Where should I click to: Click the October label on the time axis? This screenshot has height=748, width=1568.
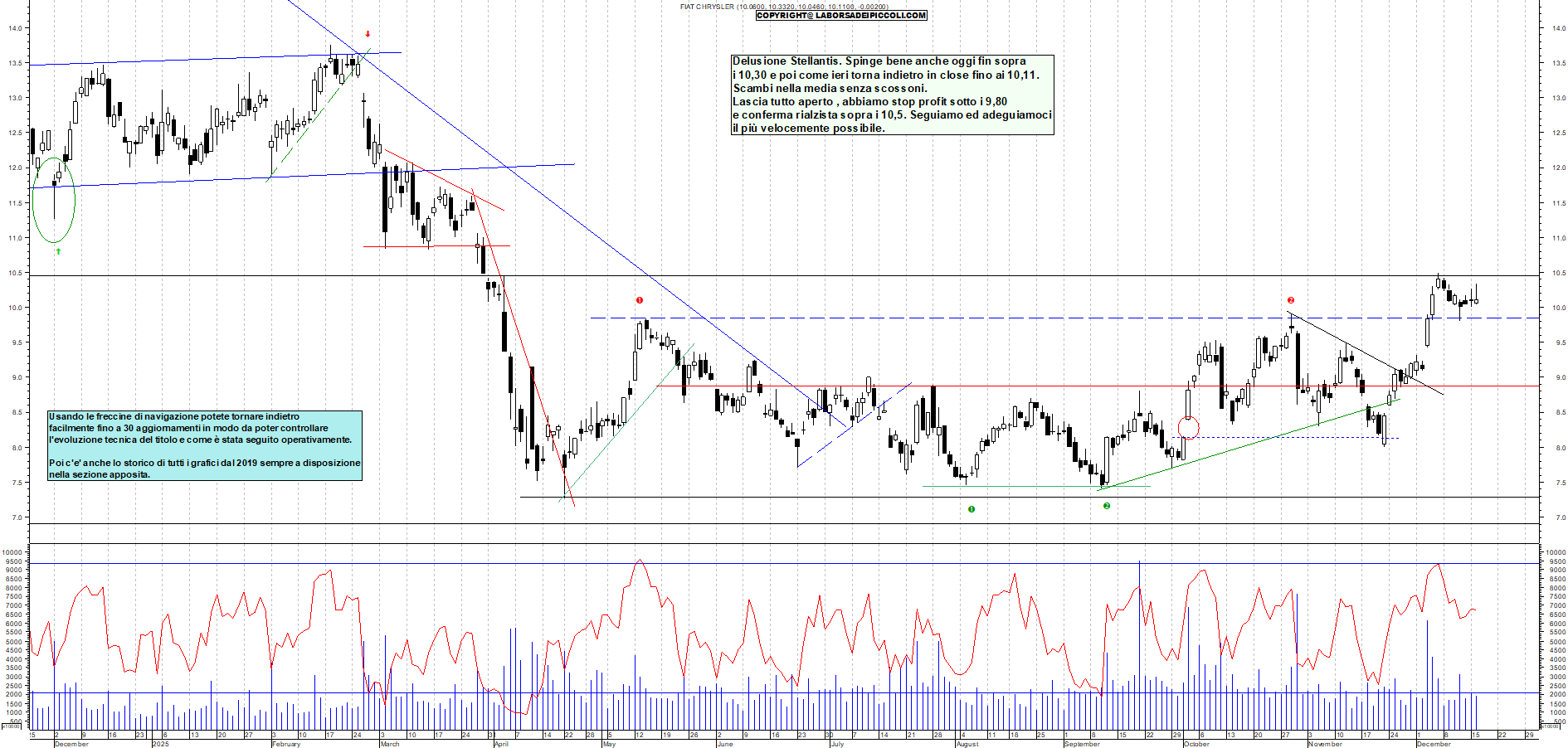pyautogui.click(x=1196, y=744)
